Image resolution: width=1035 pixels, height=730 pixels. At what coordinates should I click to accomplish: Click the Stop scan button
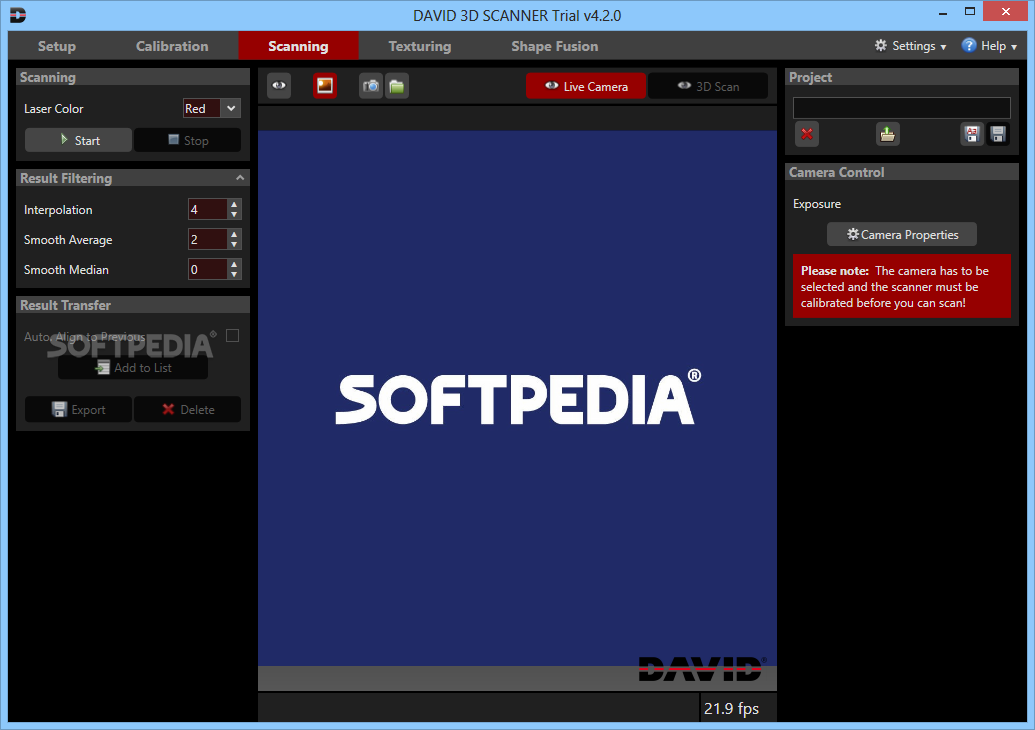(187, 140)
